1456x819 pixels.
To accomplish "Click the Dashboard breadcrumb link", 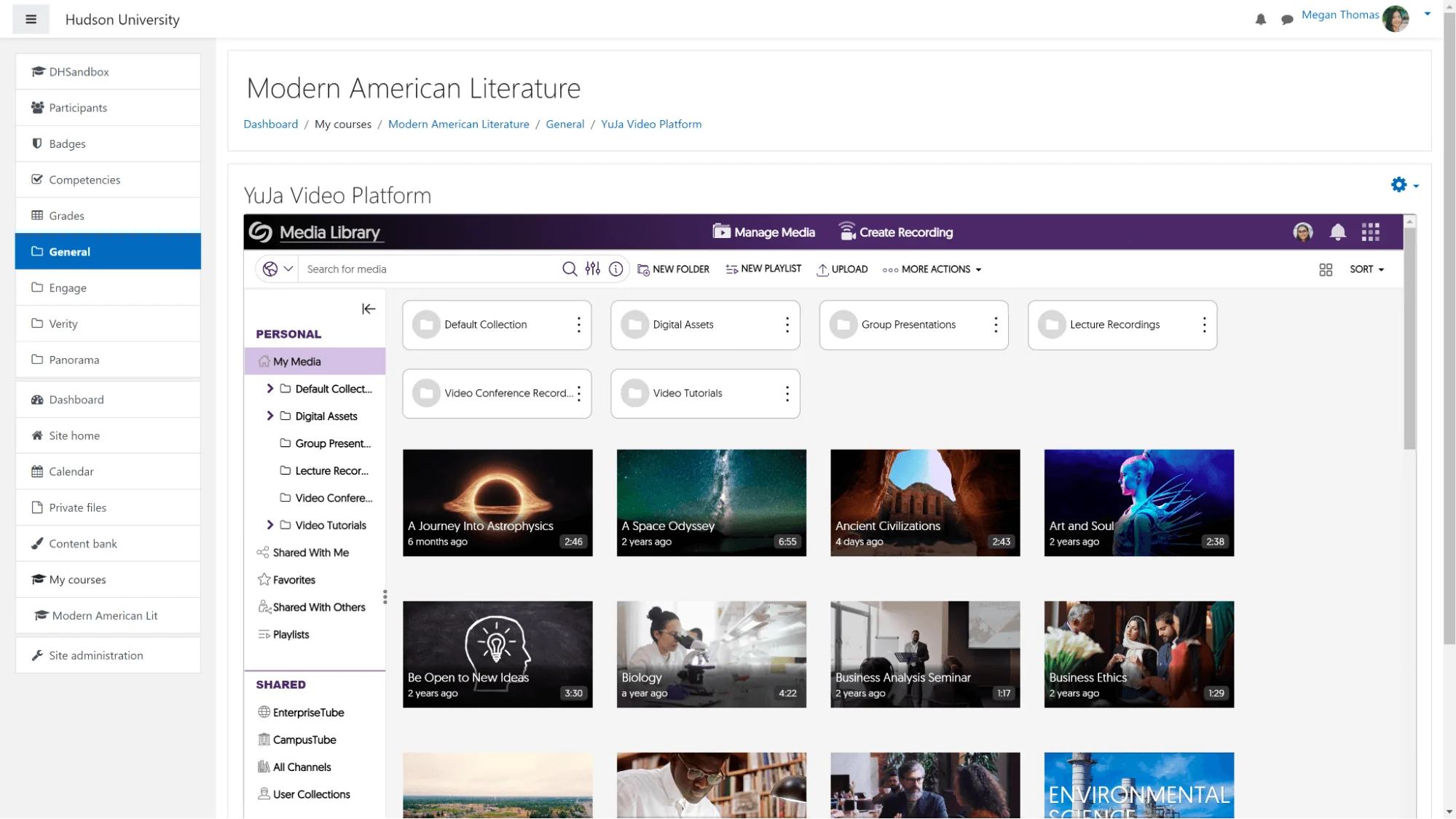I will click(270, 124).
